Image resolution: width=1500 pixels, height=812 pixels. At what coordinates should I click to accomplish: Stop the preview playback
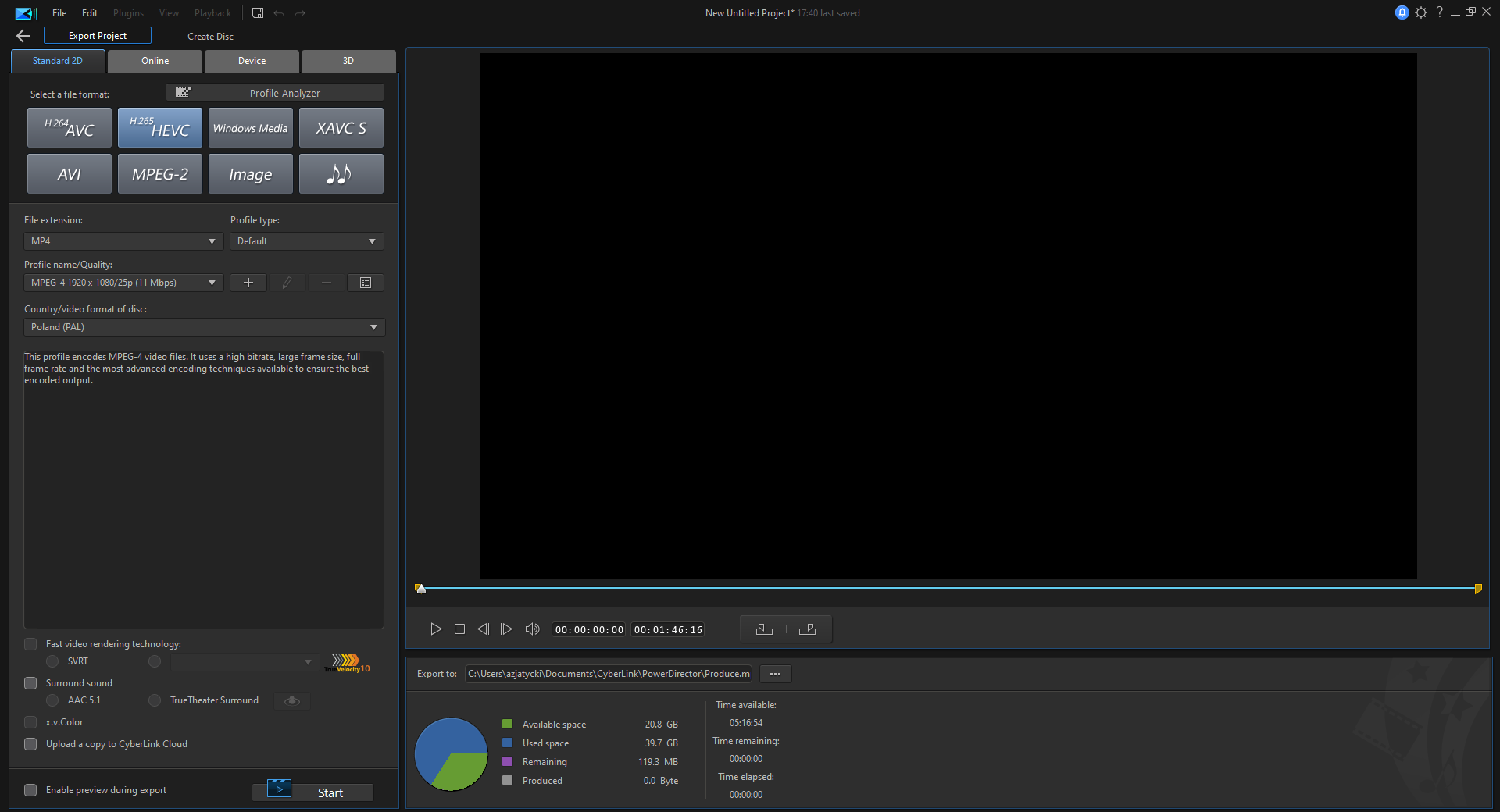pyautogui.click(x=459, y=629)
